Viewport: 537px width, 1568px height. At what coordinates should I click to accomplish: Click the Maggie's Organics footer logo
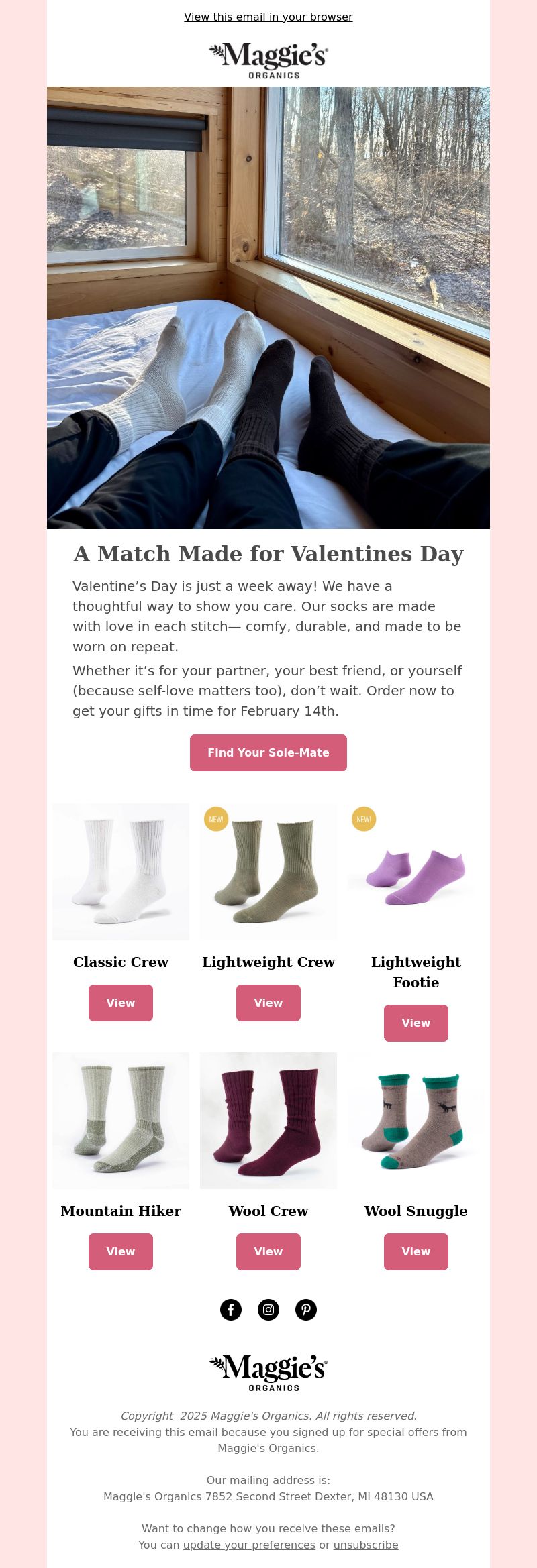pos(268,1373)
